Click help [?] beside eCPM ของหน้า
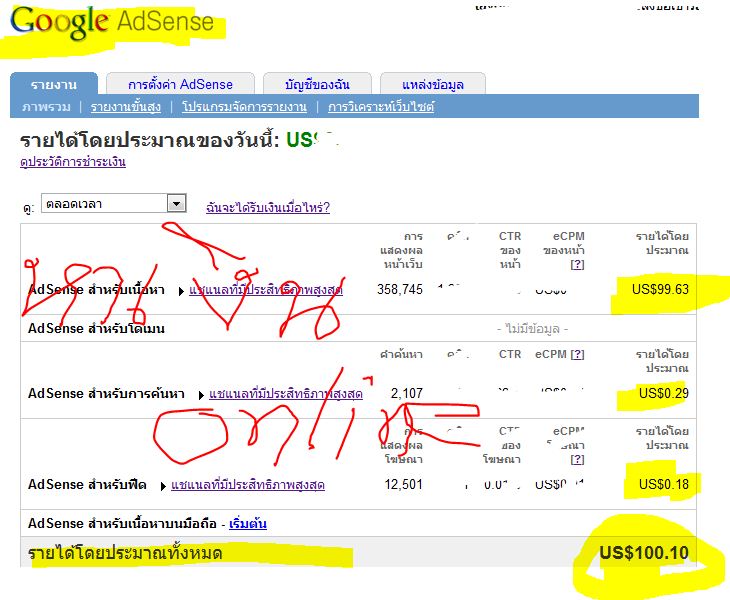 577,264
